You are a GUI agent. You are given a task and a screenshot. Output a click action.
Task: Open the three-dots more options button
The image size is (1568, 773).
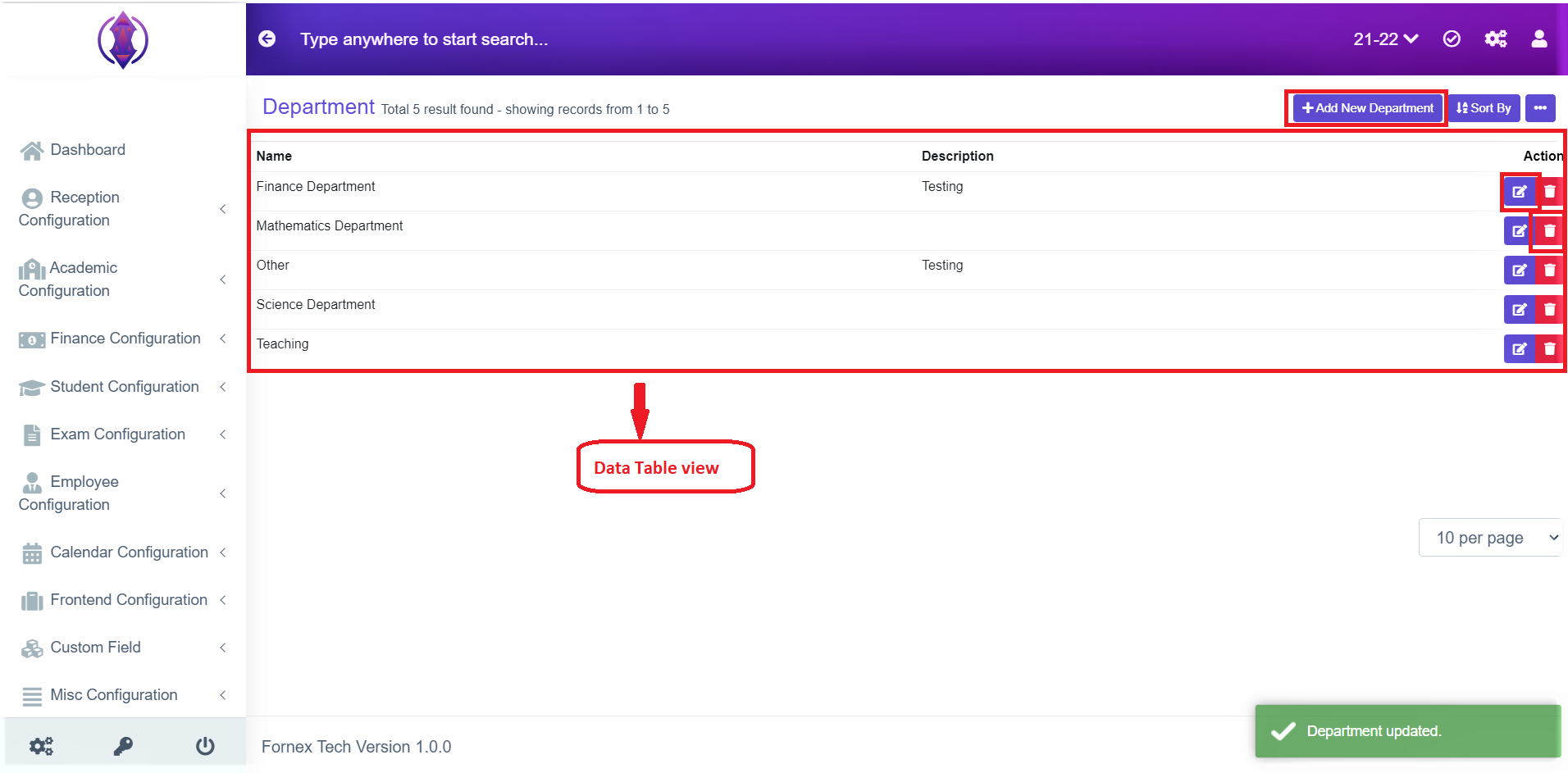point(1540,108)
